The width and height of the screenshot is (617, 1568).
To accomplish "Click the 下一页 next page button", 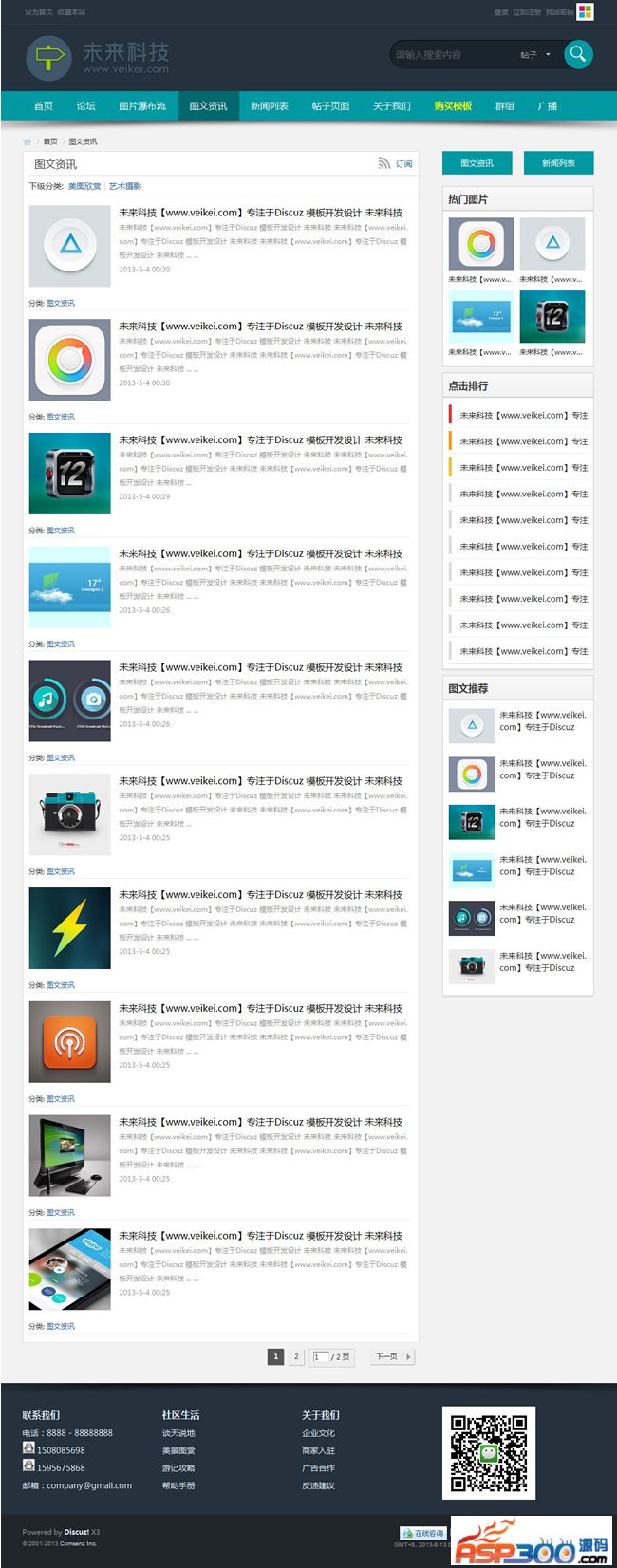I will pos(391,1356).
